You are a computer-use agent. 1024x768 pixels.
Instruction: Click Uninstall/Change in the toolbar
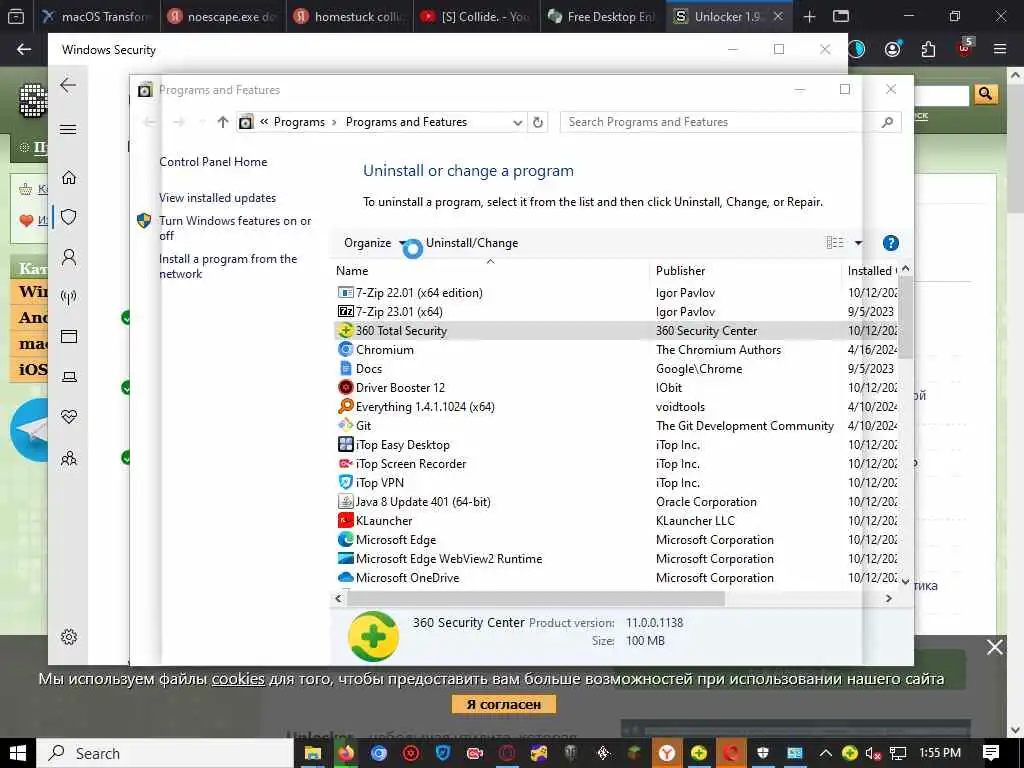tap(472, 243)
